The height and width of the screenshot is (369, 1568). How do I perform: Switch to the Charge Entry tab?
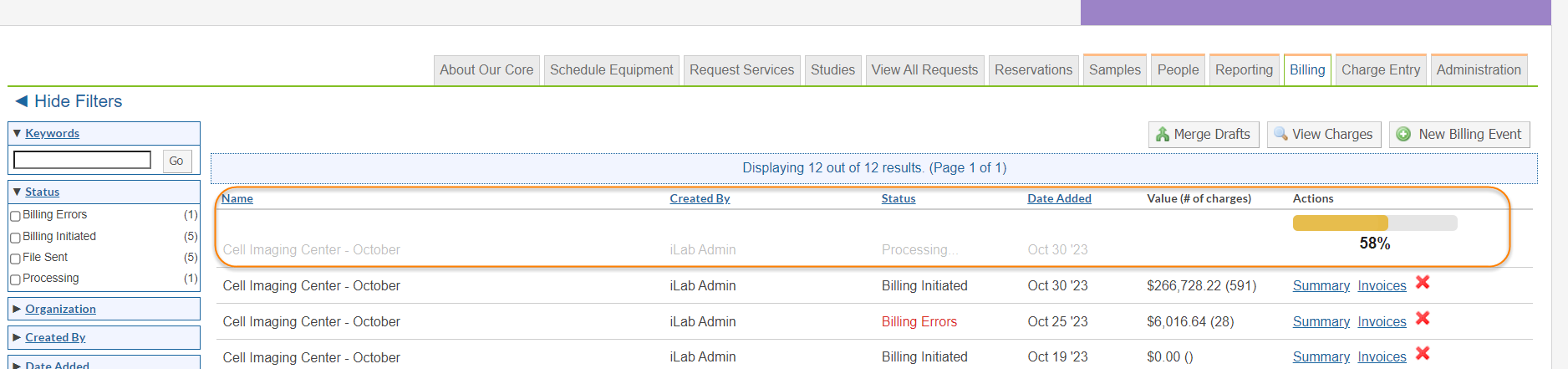pos(1380,70)
